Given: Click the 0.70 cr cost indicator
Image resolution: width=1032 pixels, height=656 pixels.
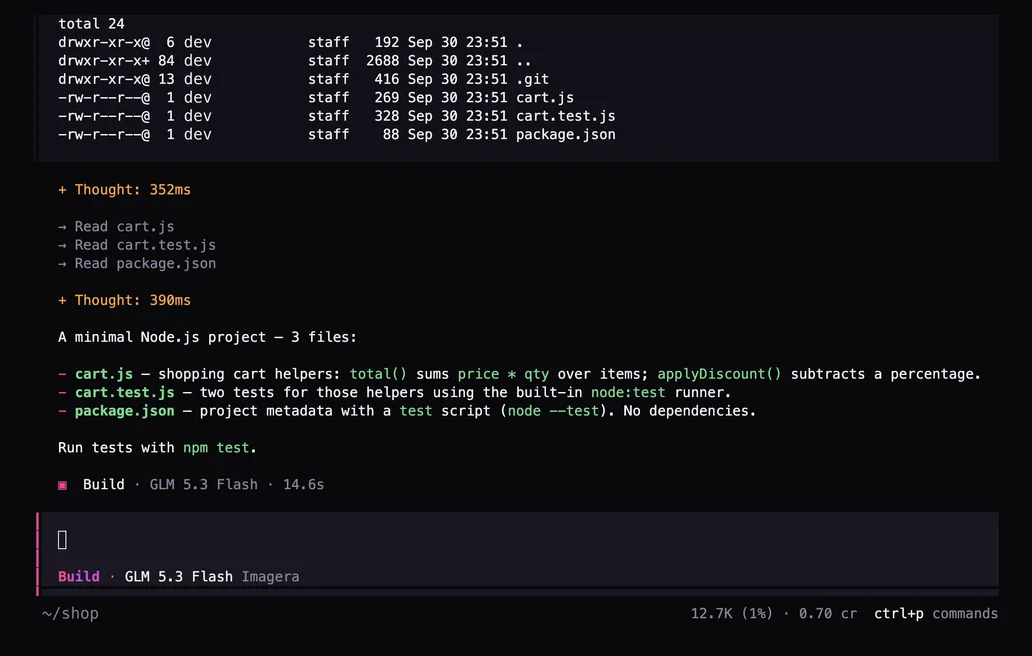Looking at the screenshot, I should click(x=828, y=613).
